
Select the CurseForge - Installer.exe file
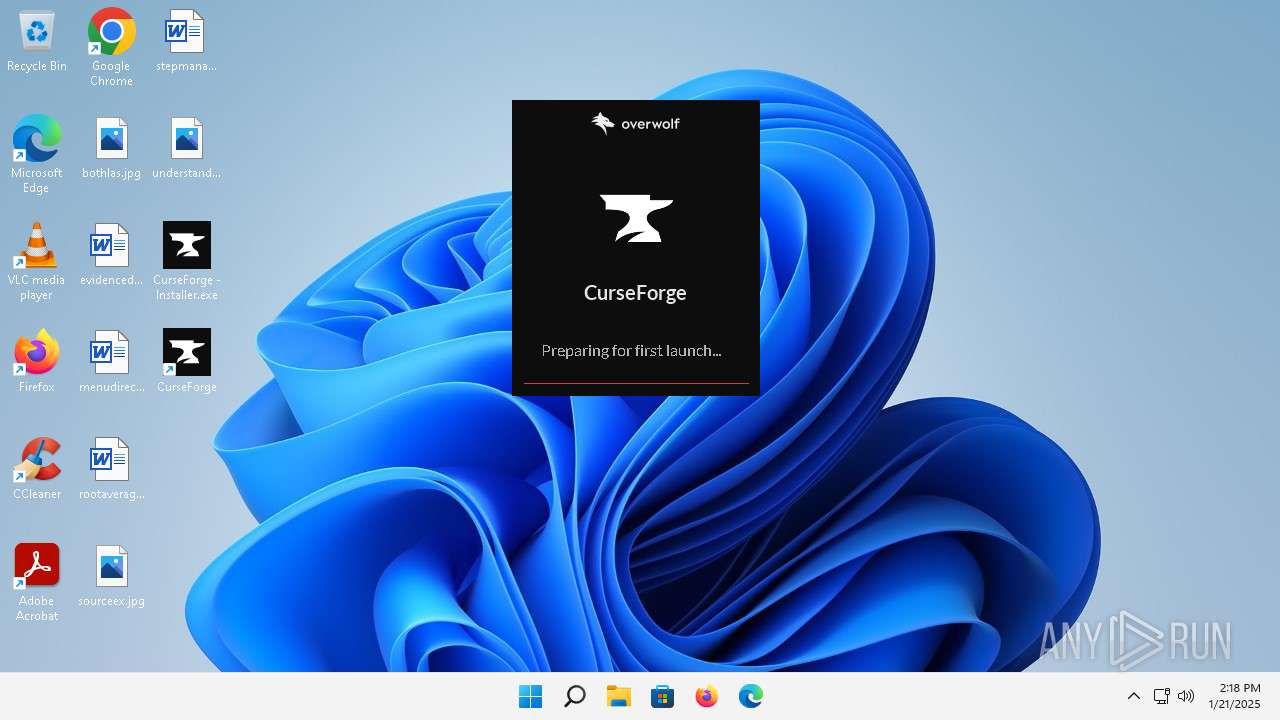(x=186, y=261)
